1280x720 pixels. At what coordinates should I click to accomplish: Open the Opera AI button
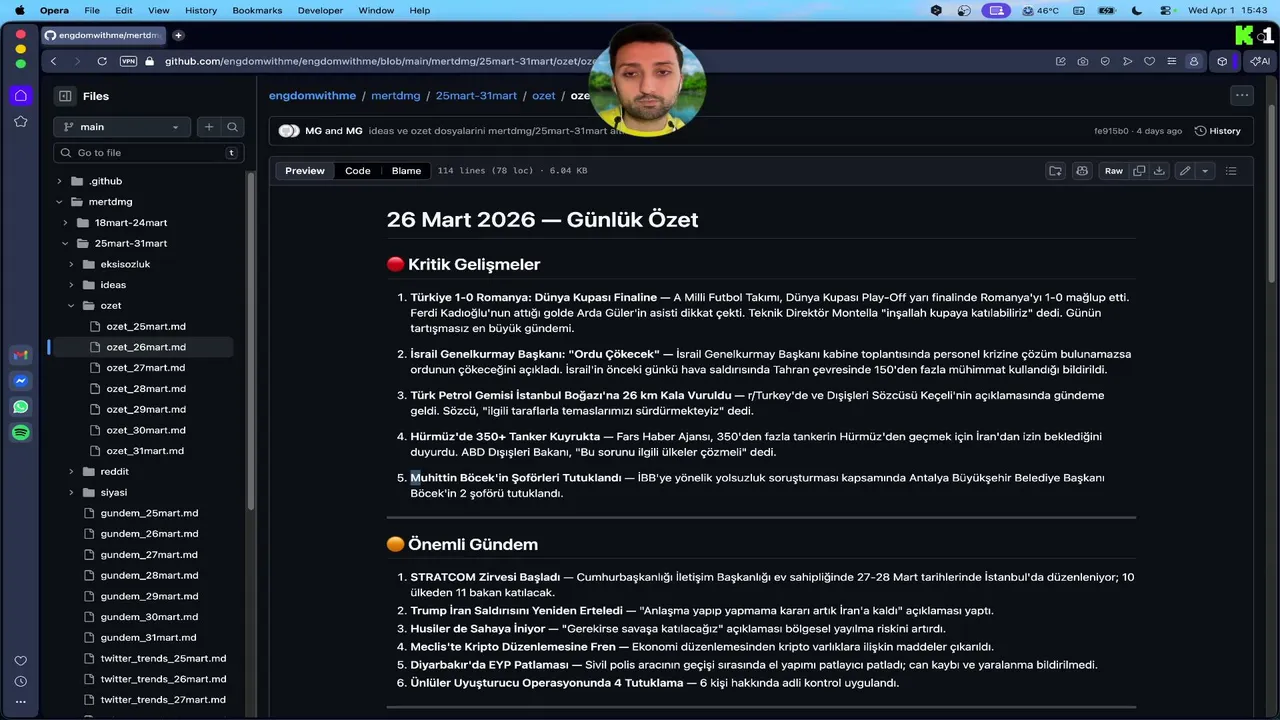tap(1260, 61)
